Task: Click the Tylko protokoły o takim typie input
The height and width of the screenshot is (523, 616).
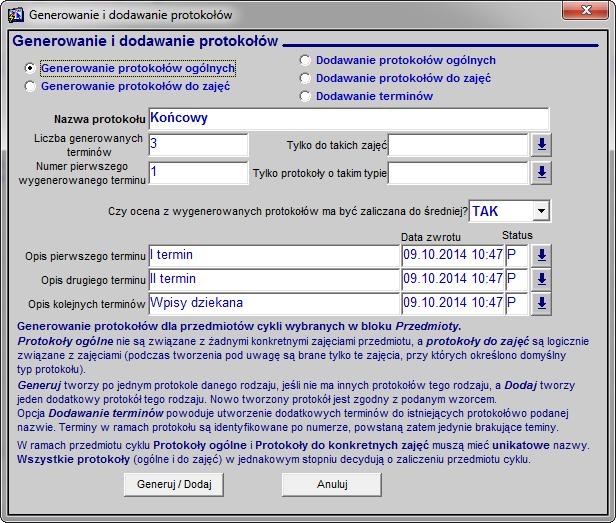Action: click(x=458, y=172)
